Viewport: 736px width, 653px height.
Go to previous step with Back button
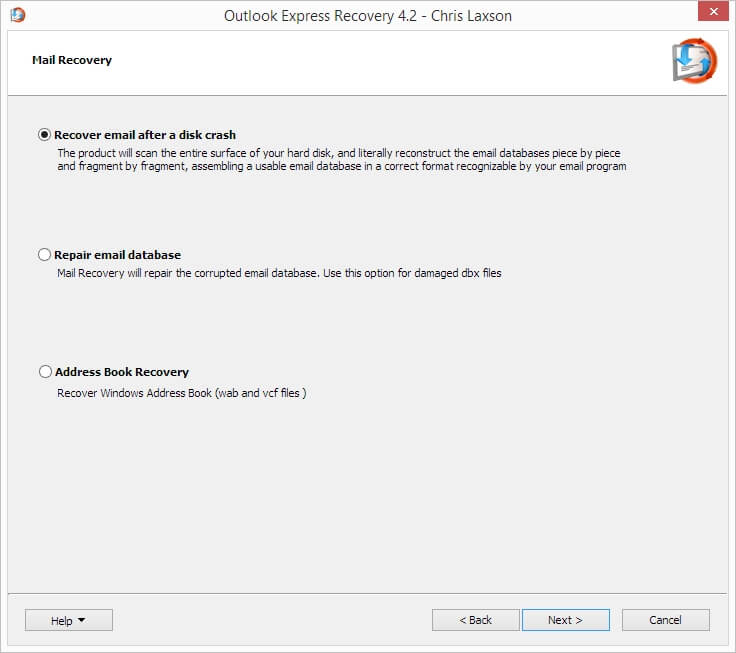(475, 620)
